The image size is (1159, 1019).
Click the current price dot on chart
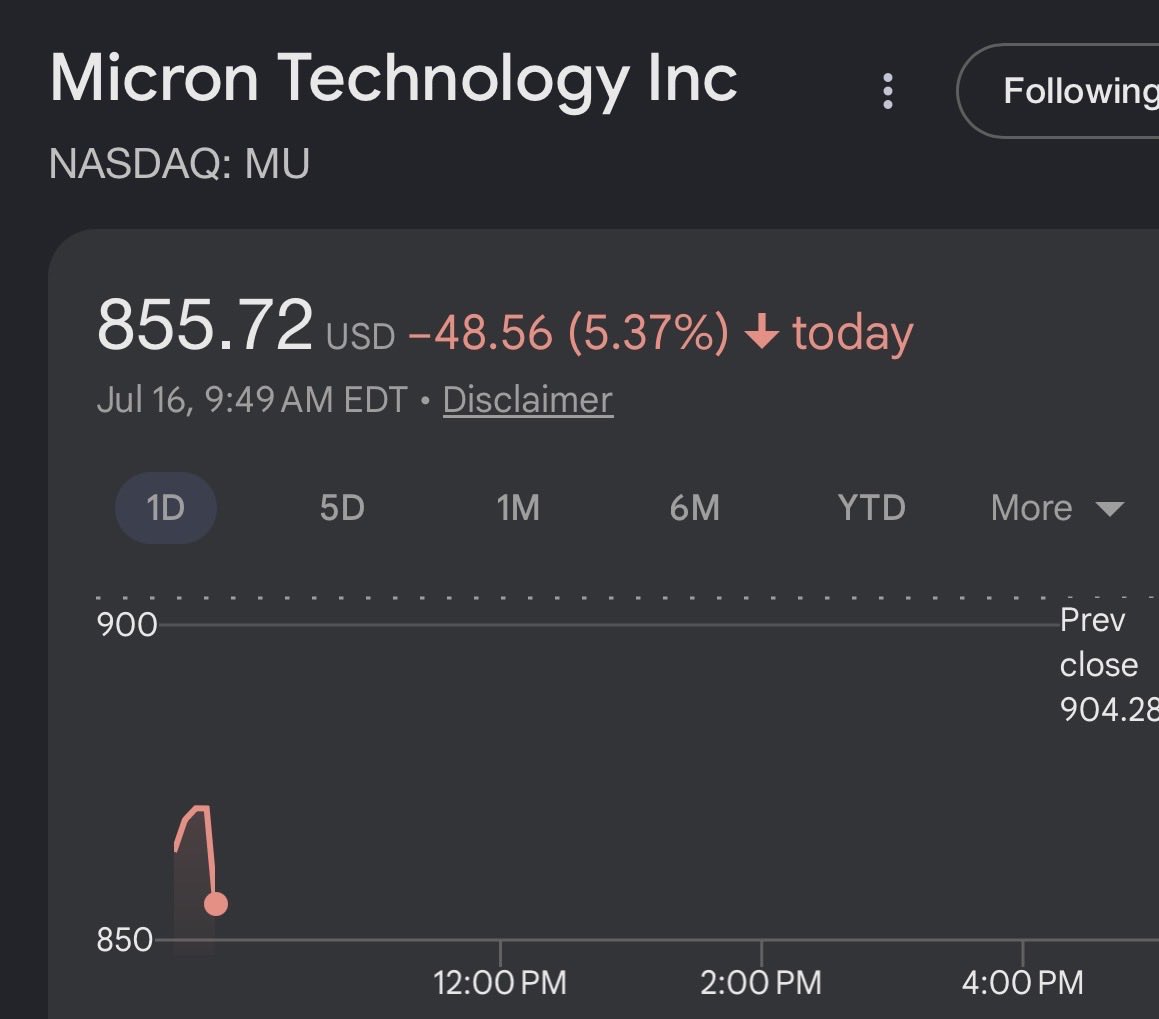tap(216, 903)
